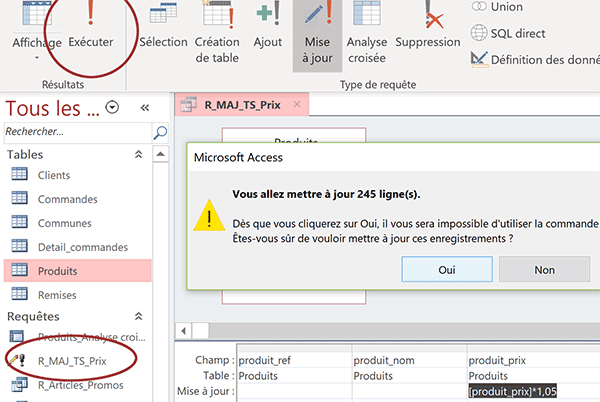Confirm the update with Oui
This screenshot has height=402, width=600.
(x=447, y=270)
